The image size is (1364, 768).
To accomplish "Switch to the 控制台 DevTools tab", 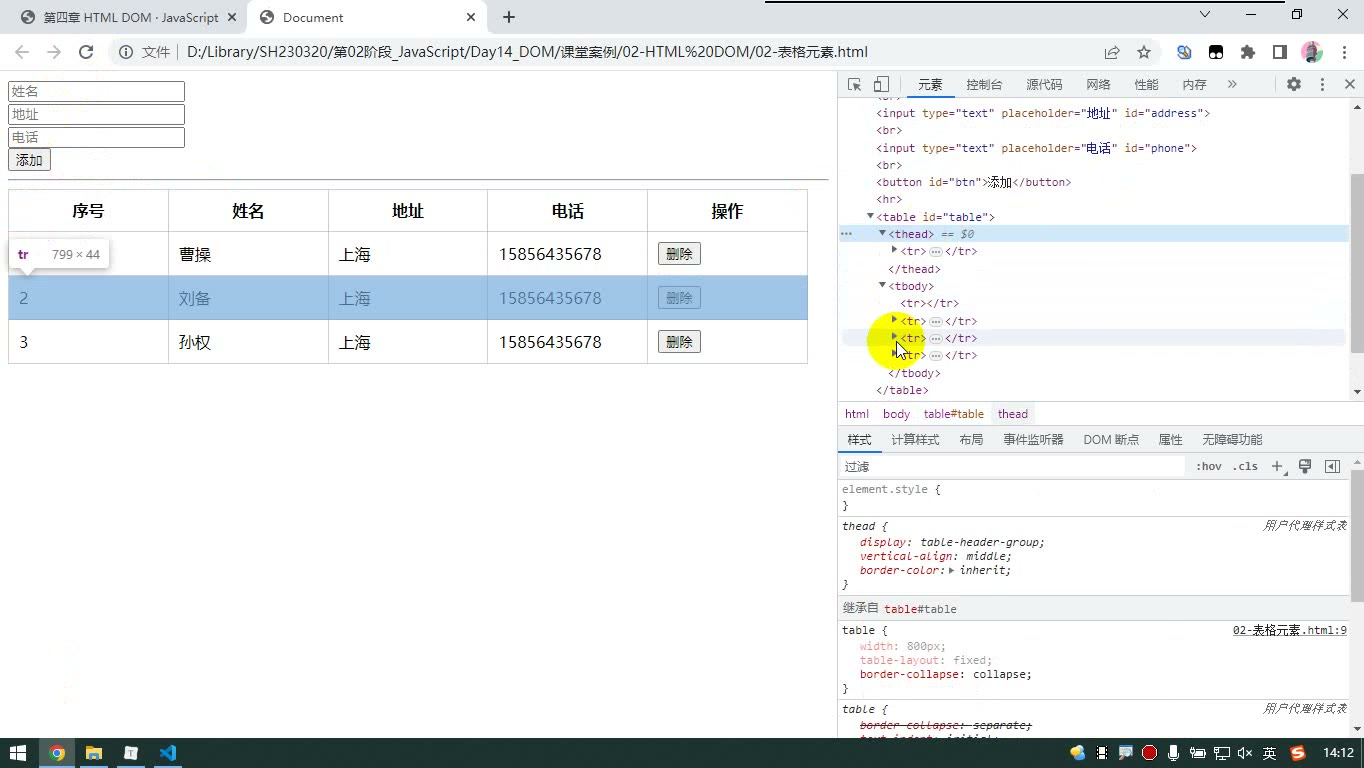I will [x=984, y=85].
